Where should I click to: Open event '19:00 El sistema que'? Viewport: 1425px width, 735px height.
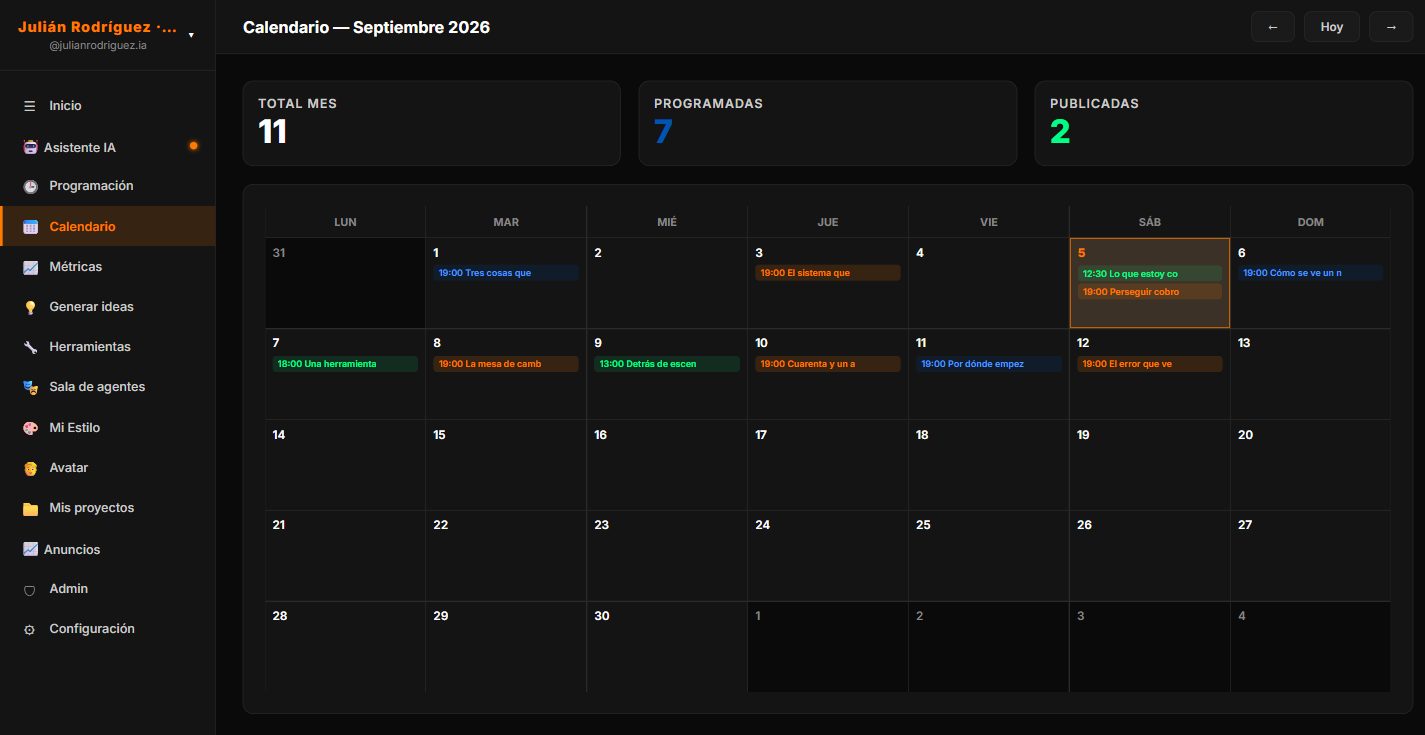coord(828,273)
